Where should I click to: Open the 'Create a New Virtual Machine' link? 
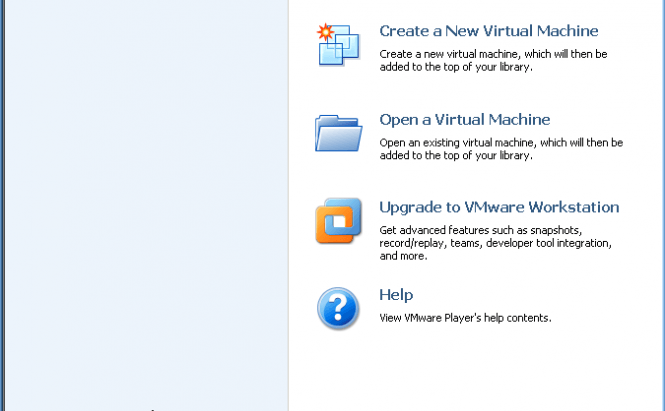[x=489, y=31]
